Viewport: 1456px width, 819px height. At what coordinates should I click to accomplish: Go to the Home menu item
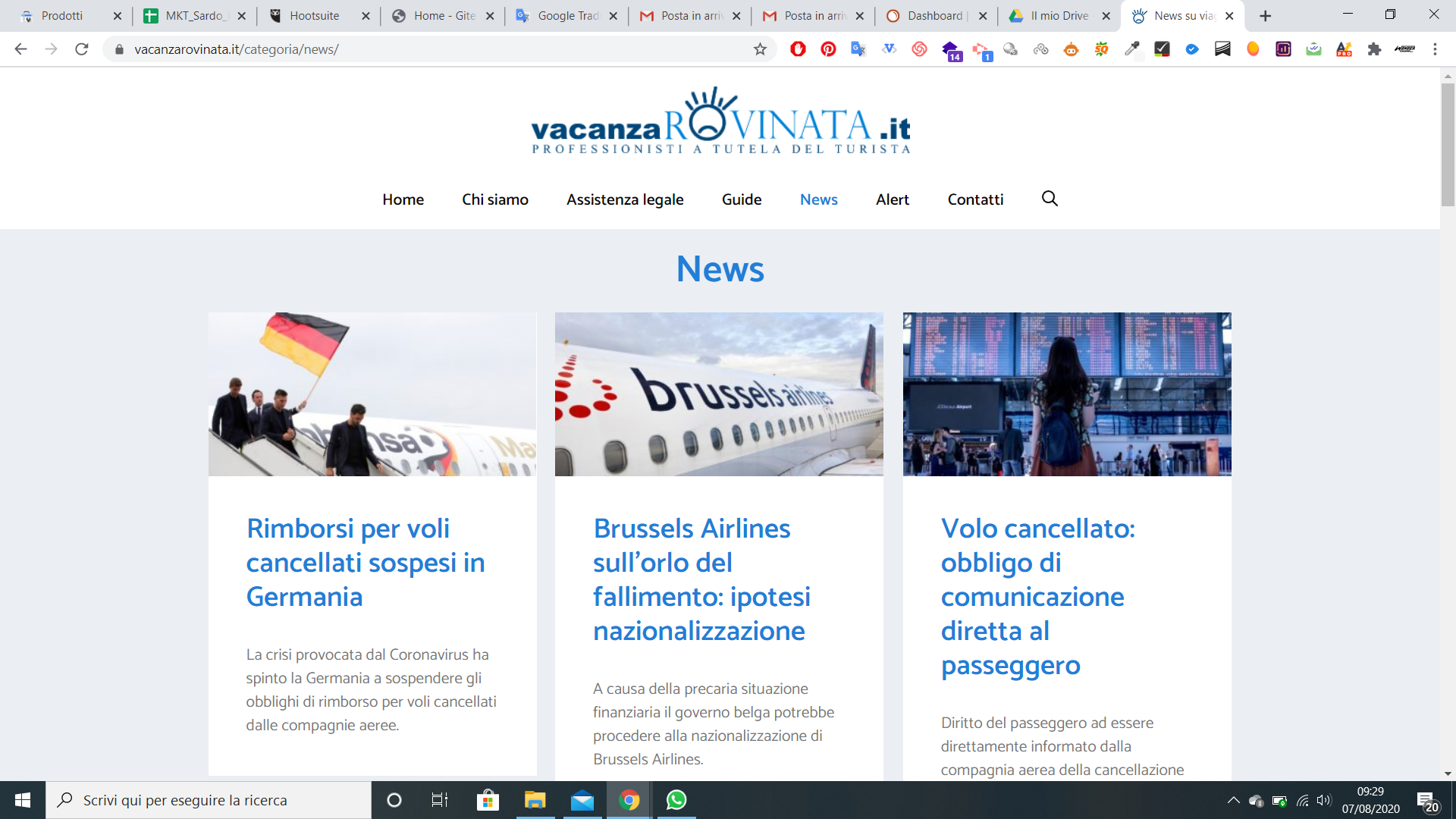403,199
